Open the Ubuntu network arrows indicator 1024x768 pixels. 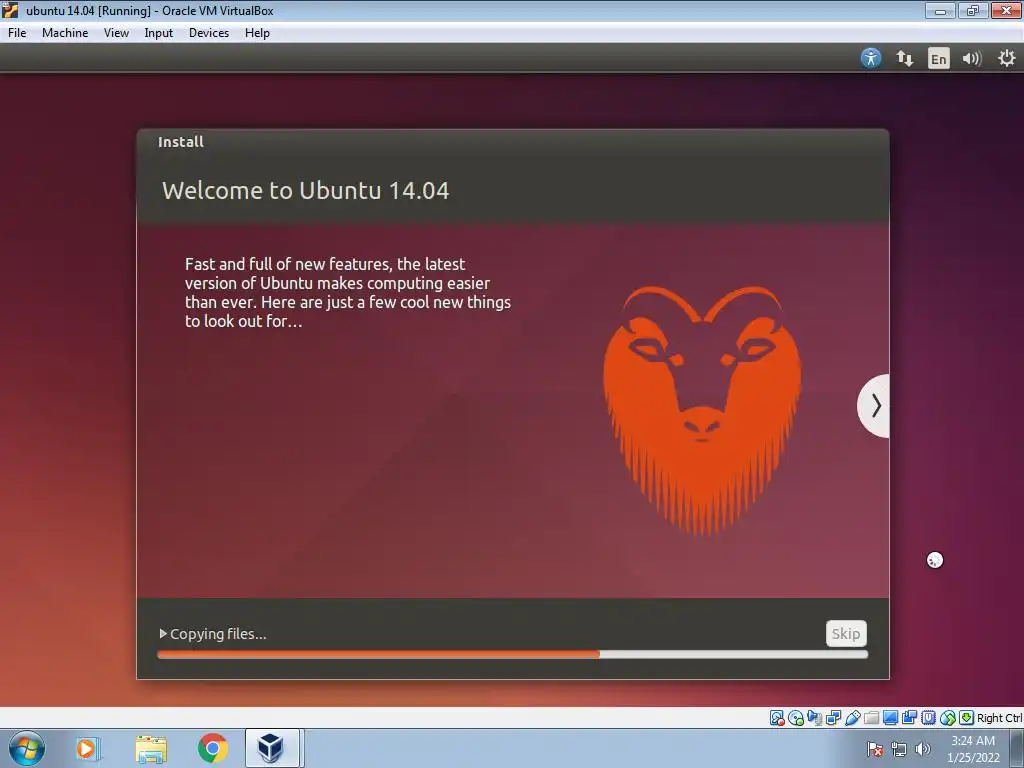(x=904, y=58)
